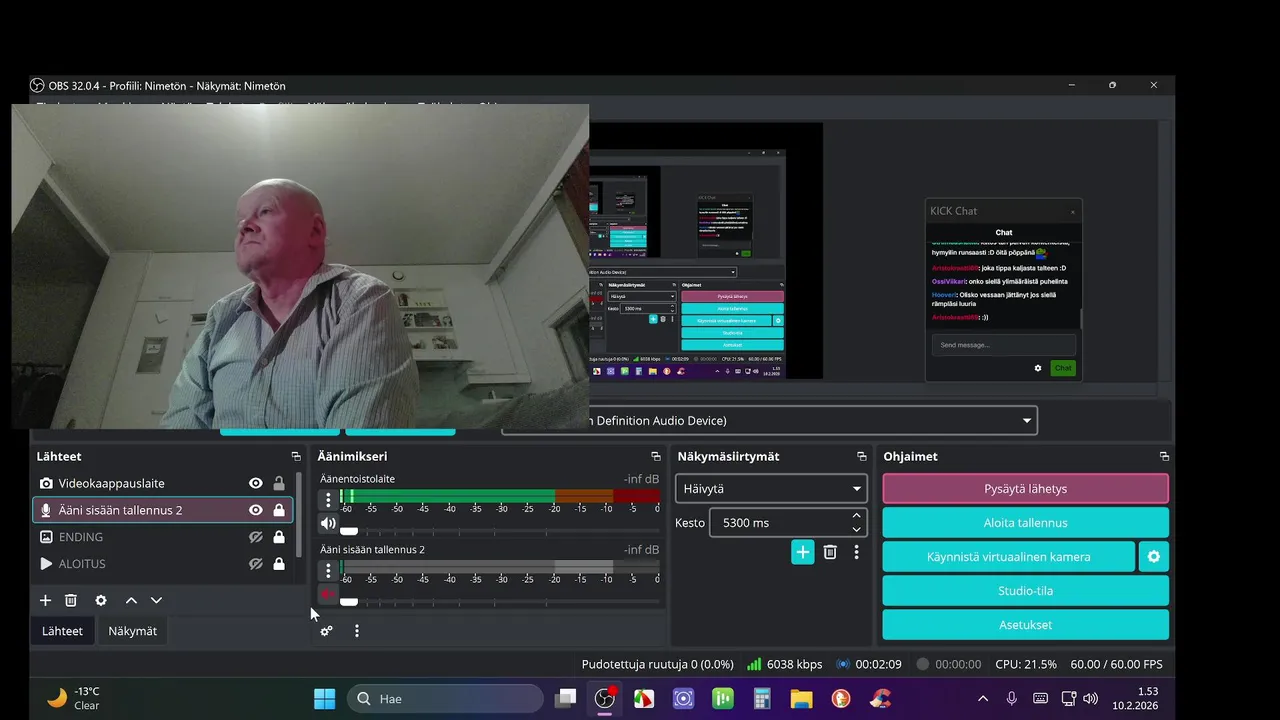Screen dimensions: 1280x720
Task: Open the Calculator taskbar icon
Action: (x=762, y=698)
